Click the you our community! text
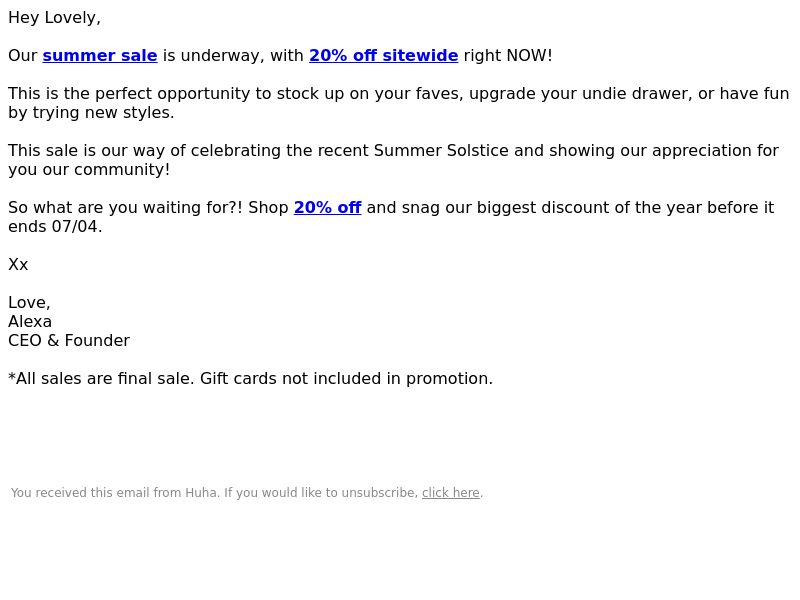This screenshot has width=800, height=600. tap(89, 170)
